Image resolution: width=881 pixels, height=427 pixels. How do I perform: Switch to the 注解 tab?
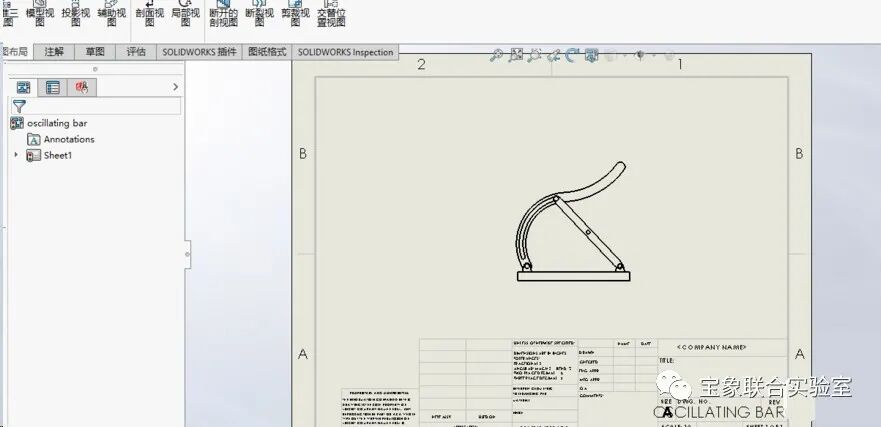click(55, 52)
